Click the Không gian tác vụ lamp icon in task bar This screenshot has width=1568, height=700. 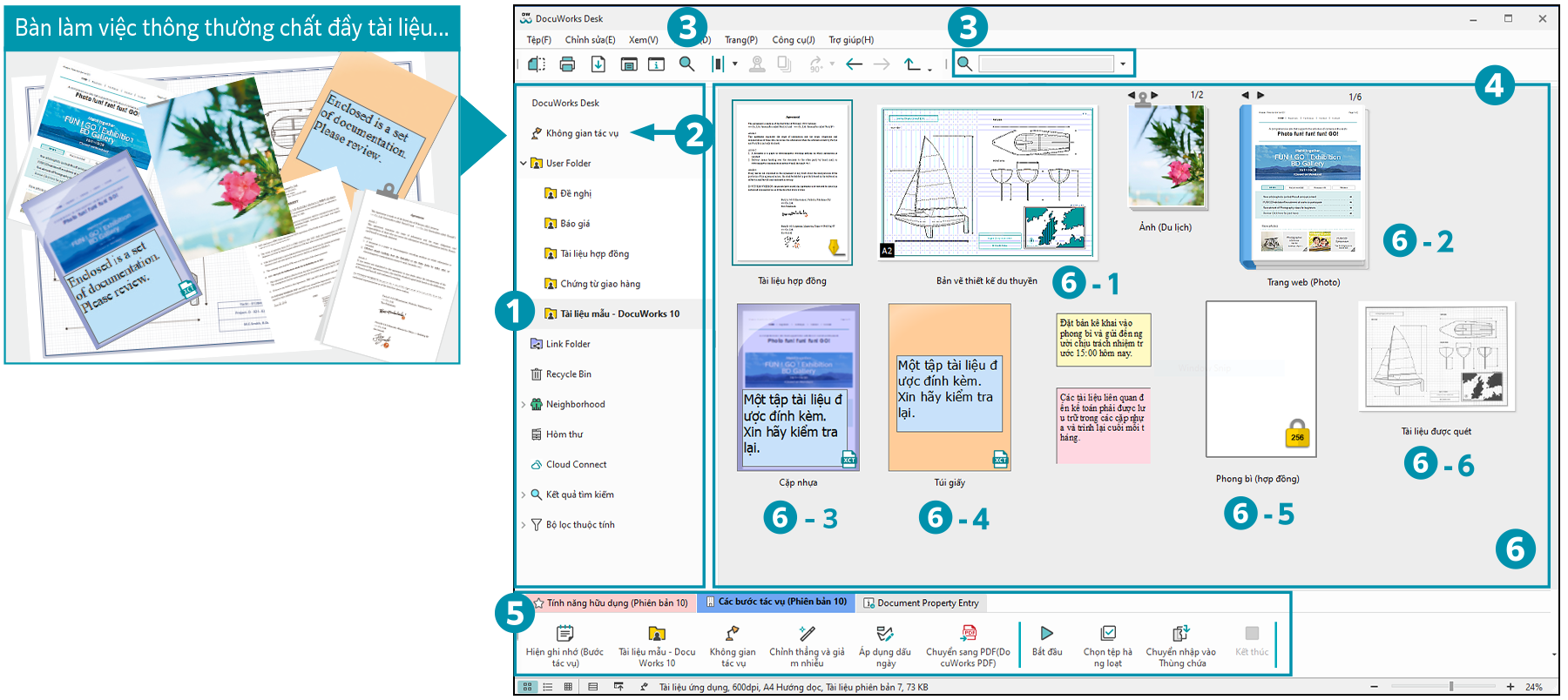coord(733,633)
